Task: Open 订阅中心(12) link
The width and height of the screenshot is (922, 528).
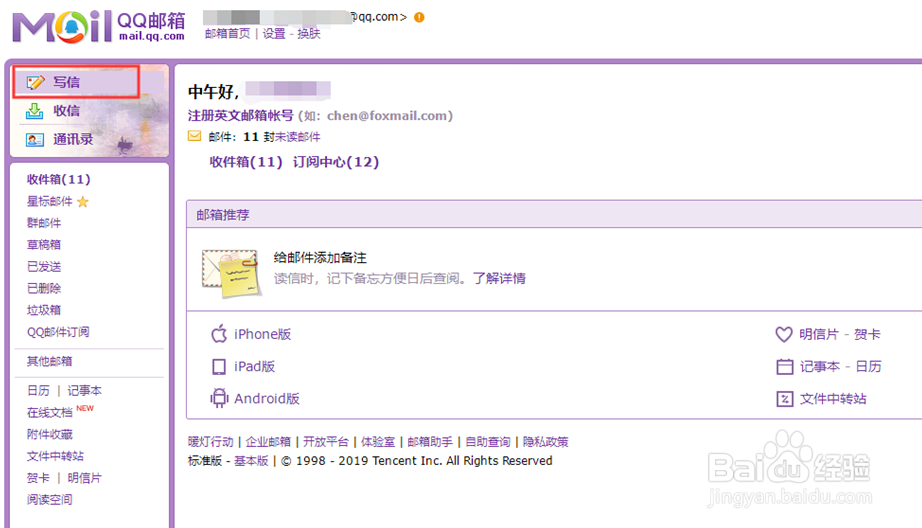Action: [336, 162]
